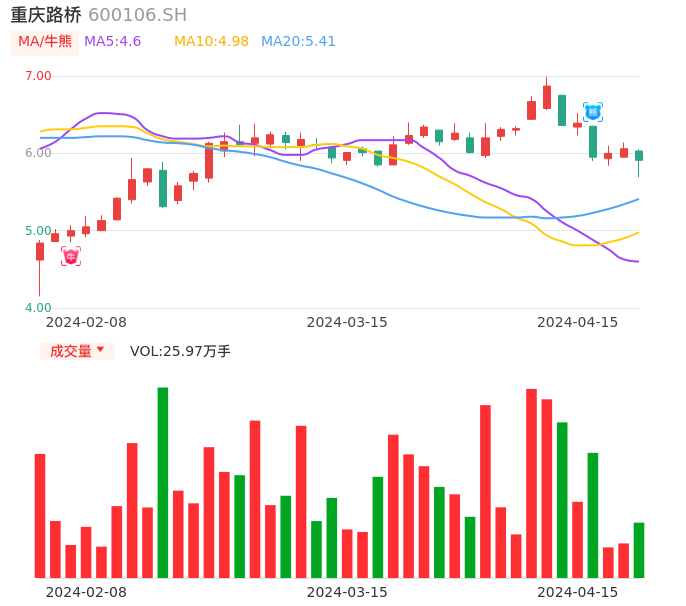Click the MA20:5.41 legend label
Image resolution: width=686 pixels, height=606 pixels.
pyautogui.click(x=298, y=42)
